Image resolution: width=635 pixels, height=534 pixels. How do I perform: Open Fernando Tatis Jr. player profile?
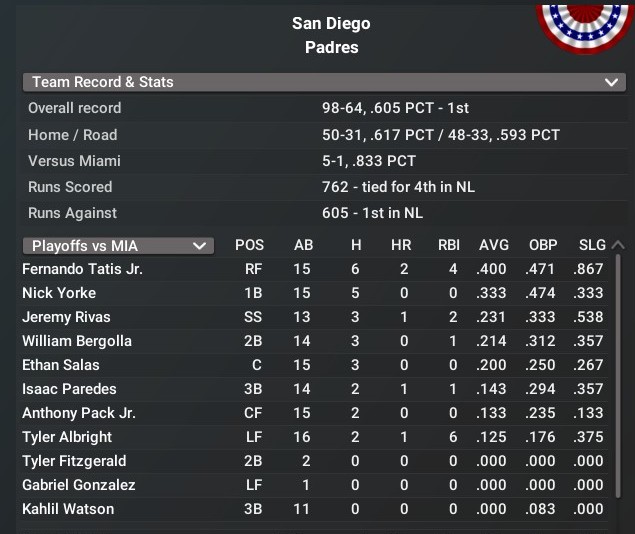click(x=82, y=269)
